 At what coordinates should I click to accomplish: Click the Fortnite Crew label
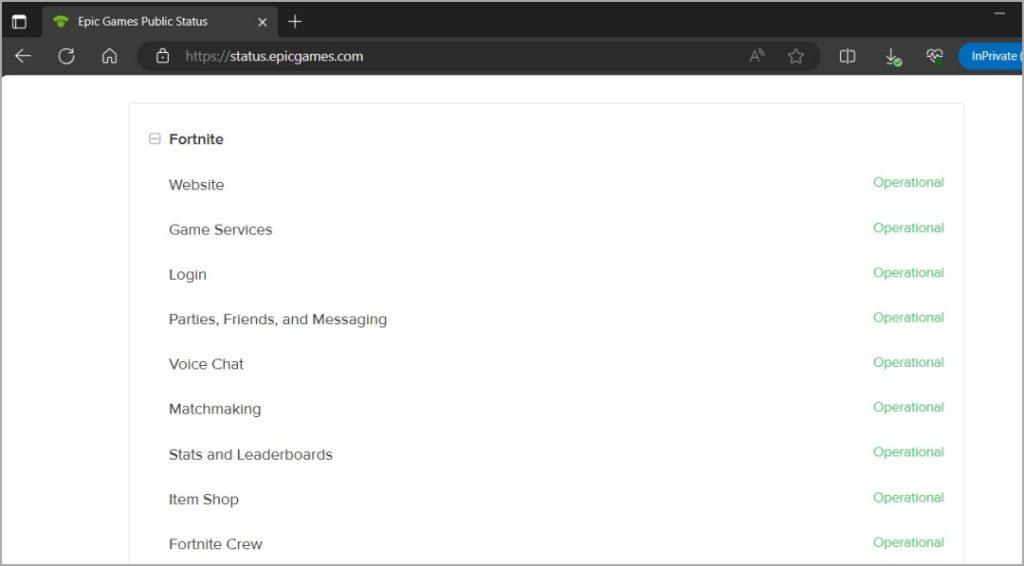click(215, 544)
